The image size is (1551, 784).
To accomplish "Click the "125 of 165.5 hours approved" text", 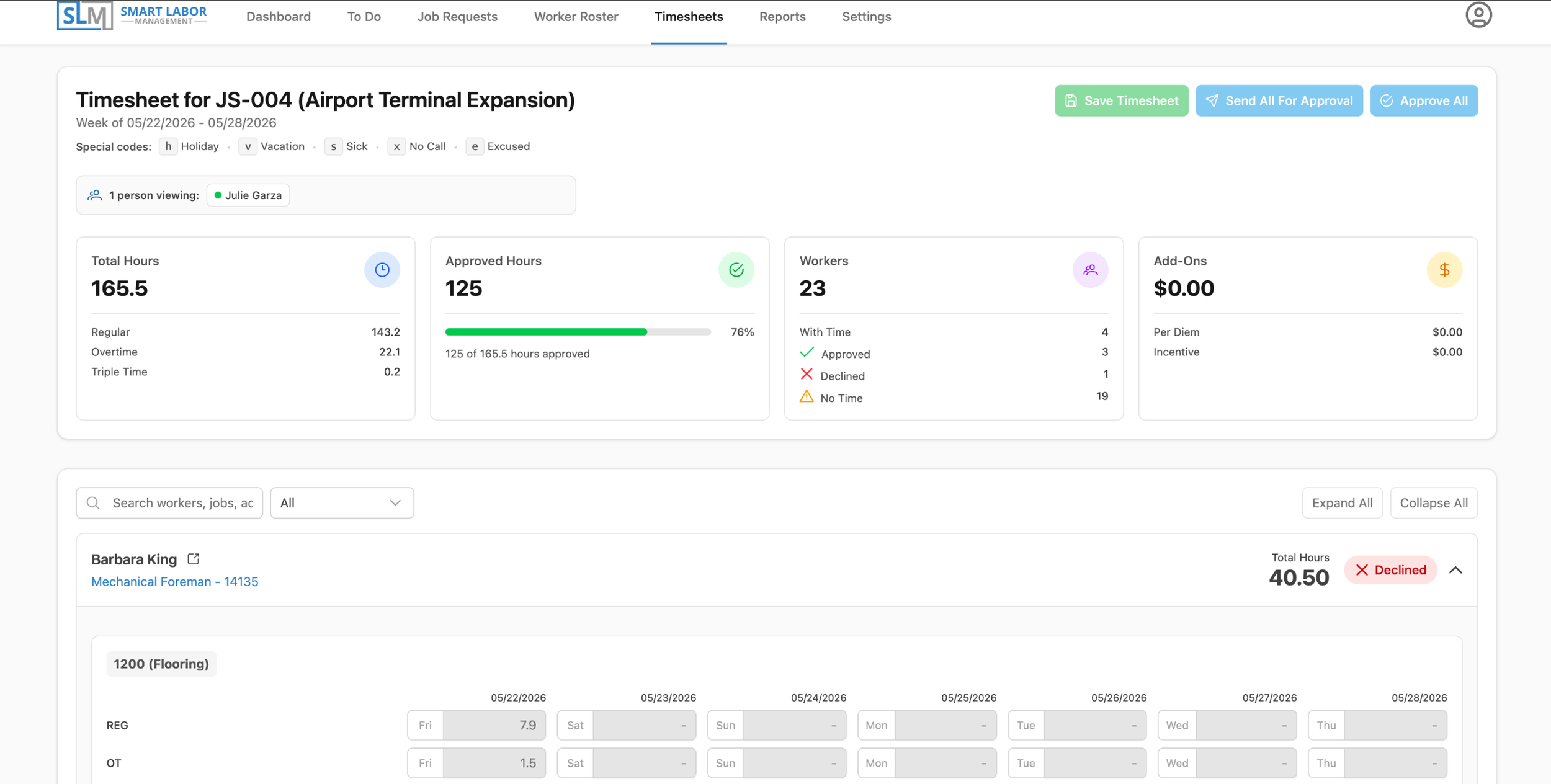I will coord(517,354).
